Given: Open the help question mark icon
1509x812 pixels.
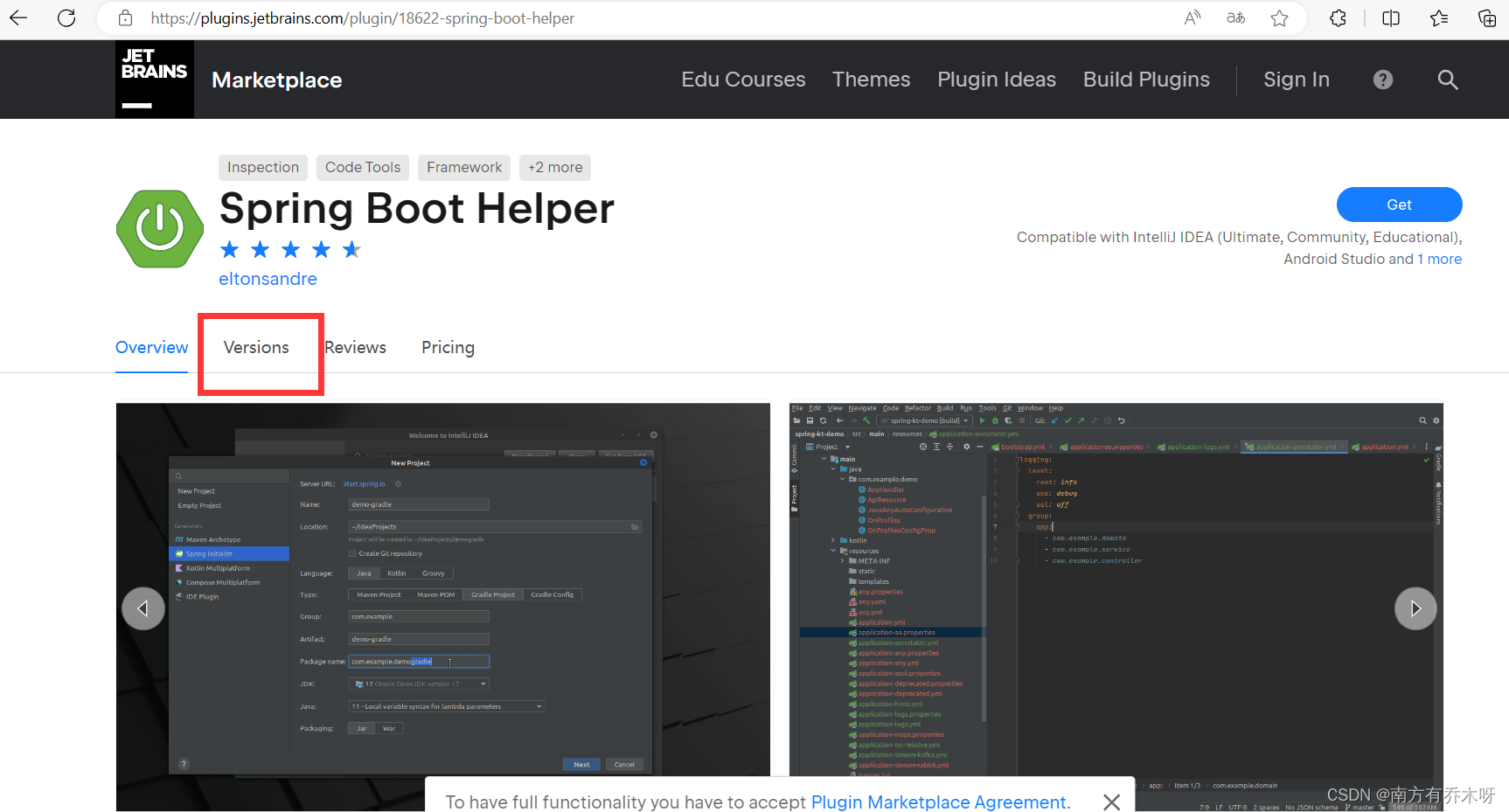Looking at the screenshot, I should (1383, 80).
